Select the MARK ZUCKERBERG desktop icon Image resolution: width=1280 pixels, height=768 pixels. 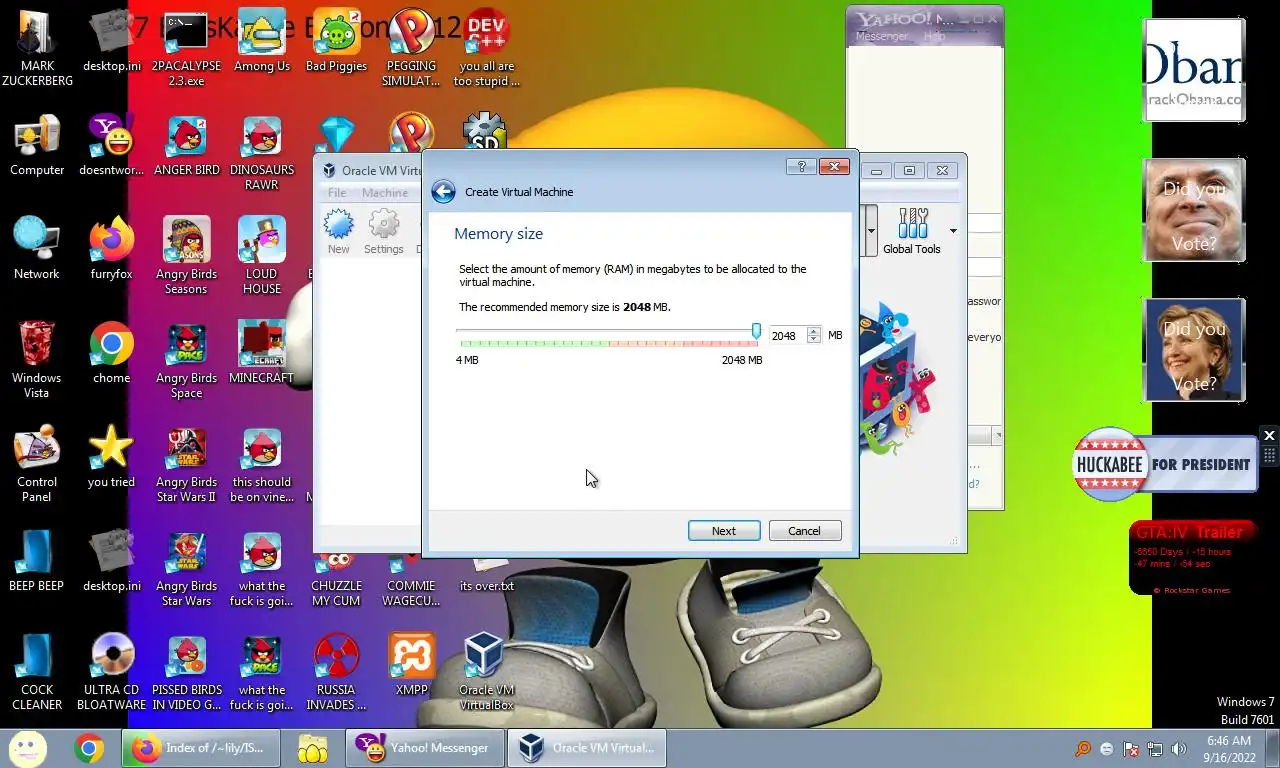click(x=37, y=50)
